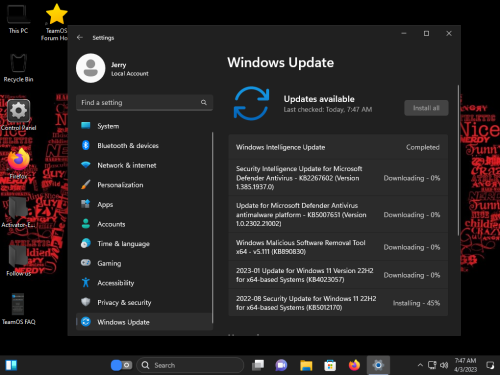The width and height of the screenshot is (500, 375).
Task: Open the Accounts settings
Action: click(x=144, y=224)
